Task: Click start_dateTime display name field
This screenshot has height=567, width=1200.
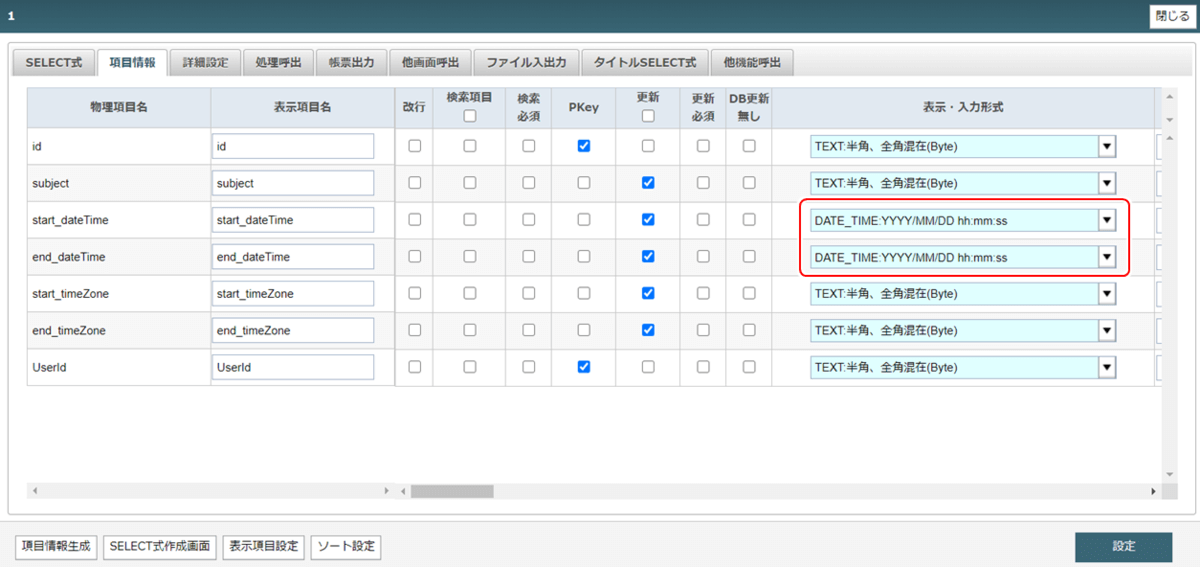Action: pyautogui.click(x=293, y=220)
